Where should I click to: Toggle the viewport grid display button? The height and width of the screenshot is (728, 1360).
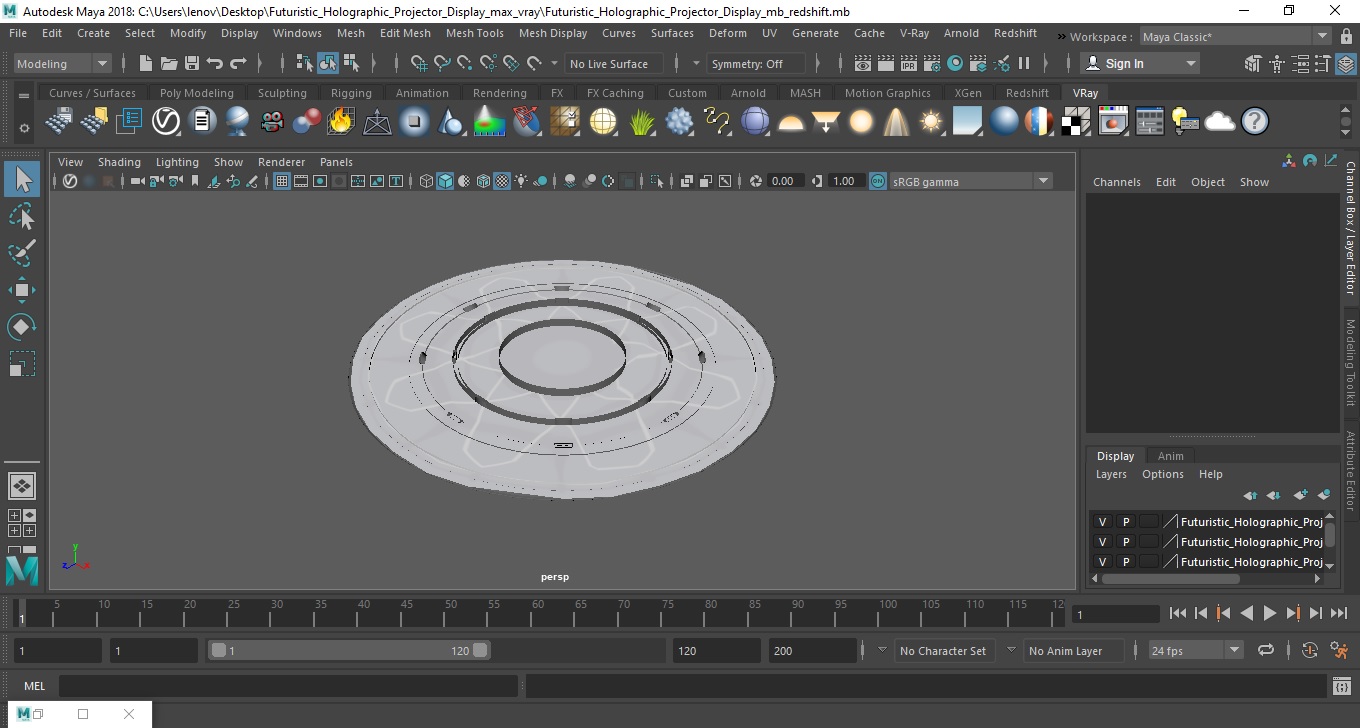point(282,181)
